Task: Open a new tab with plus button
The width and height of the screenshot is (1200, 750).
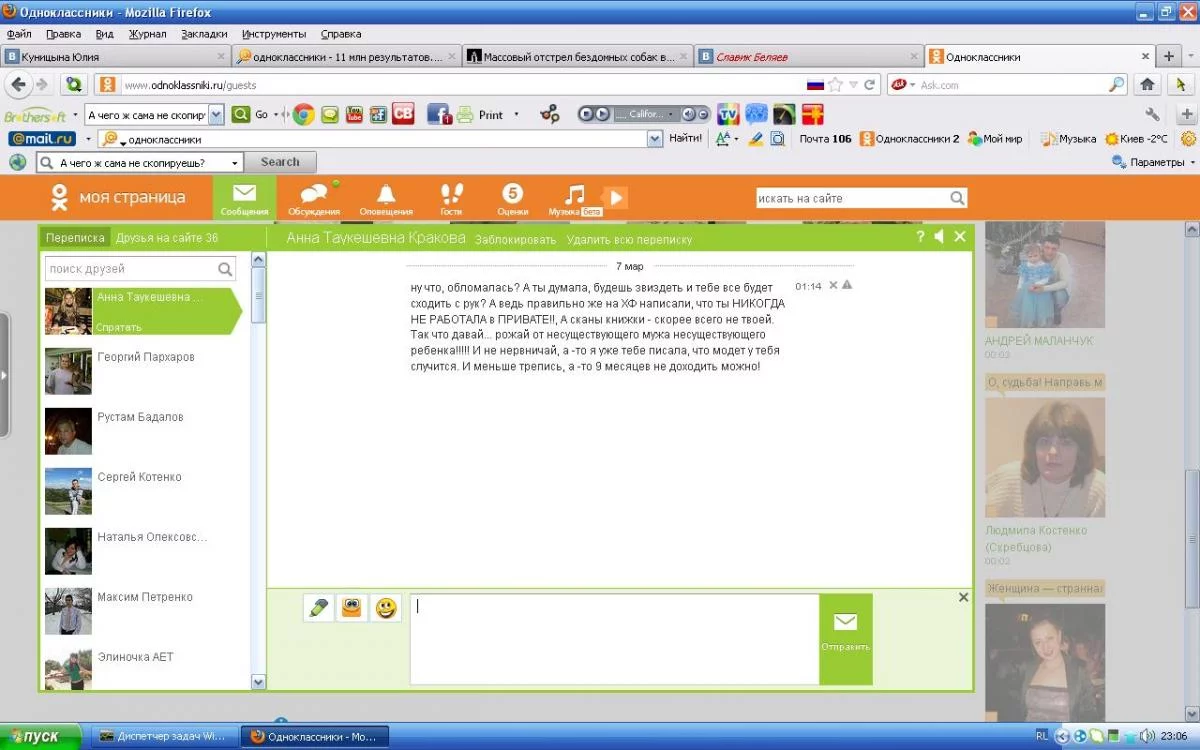Action: 1169,57
